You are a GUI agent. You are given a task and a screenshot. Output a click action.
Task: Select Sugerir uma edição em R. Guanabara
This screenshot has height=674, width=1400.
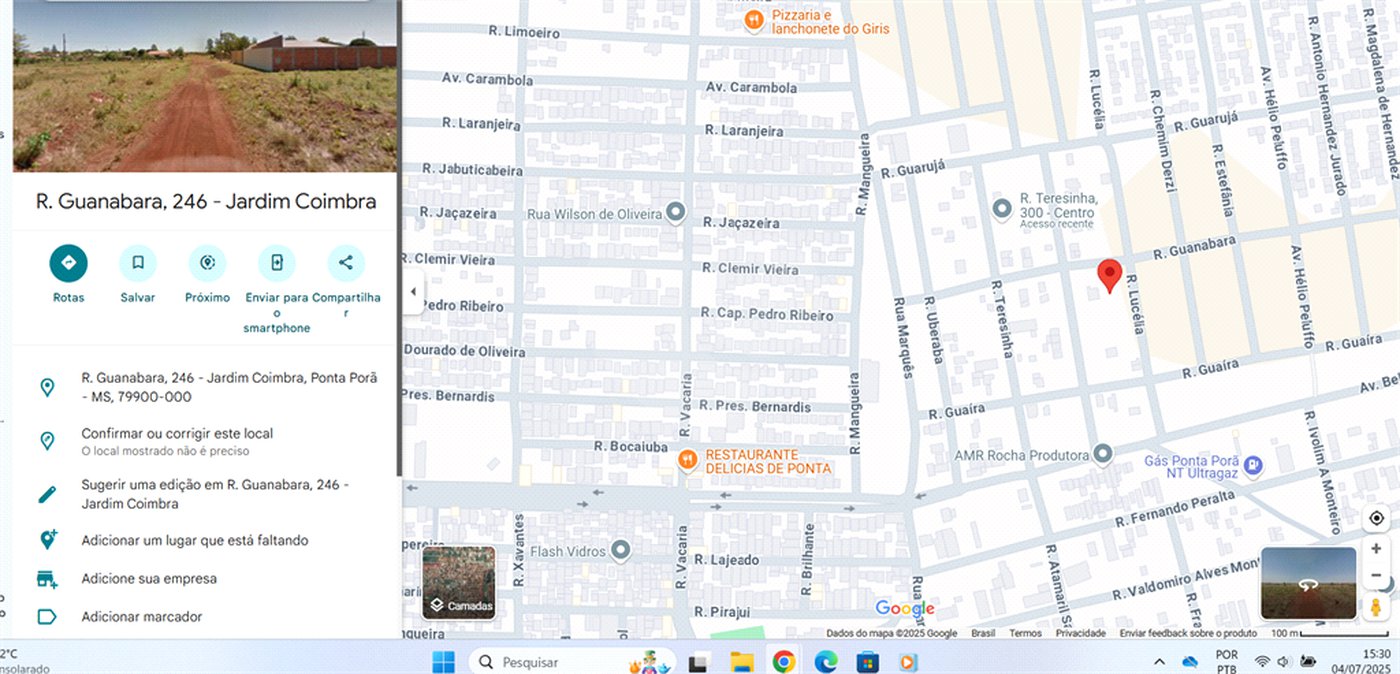206,494
